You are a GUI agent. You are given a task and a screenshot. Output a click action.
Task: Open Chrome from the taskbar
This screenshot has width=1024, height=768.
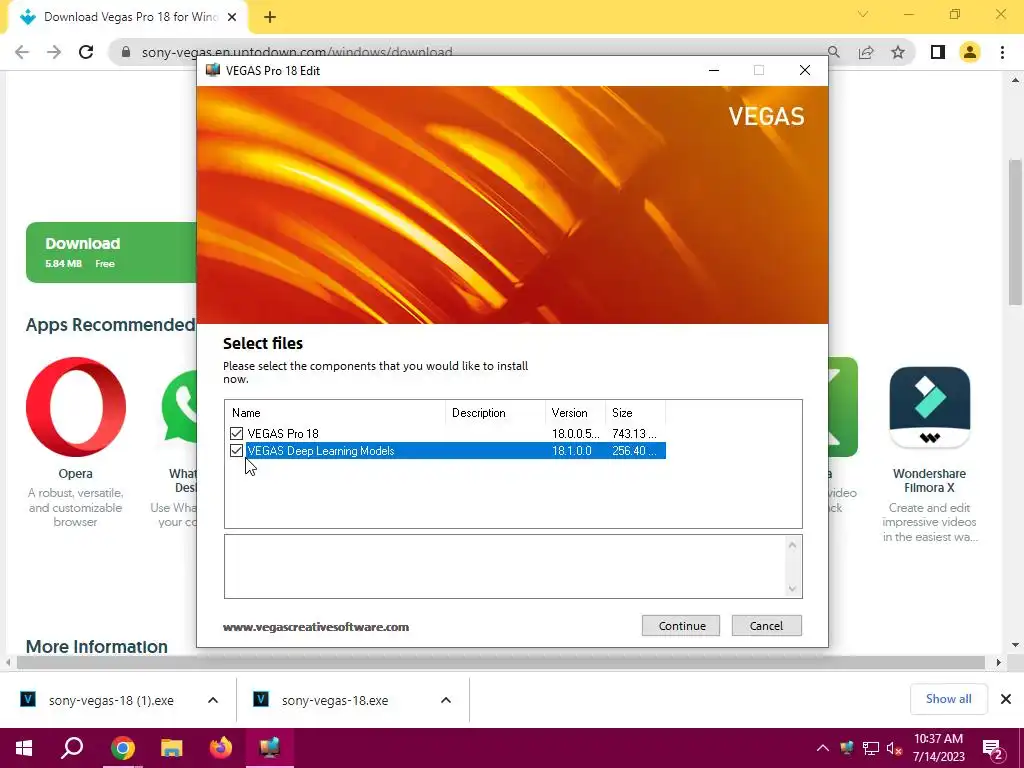pos(122,748)
